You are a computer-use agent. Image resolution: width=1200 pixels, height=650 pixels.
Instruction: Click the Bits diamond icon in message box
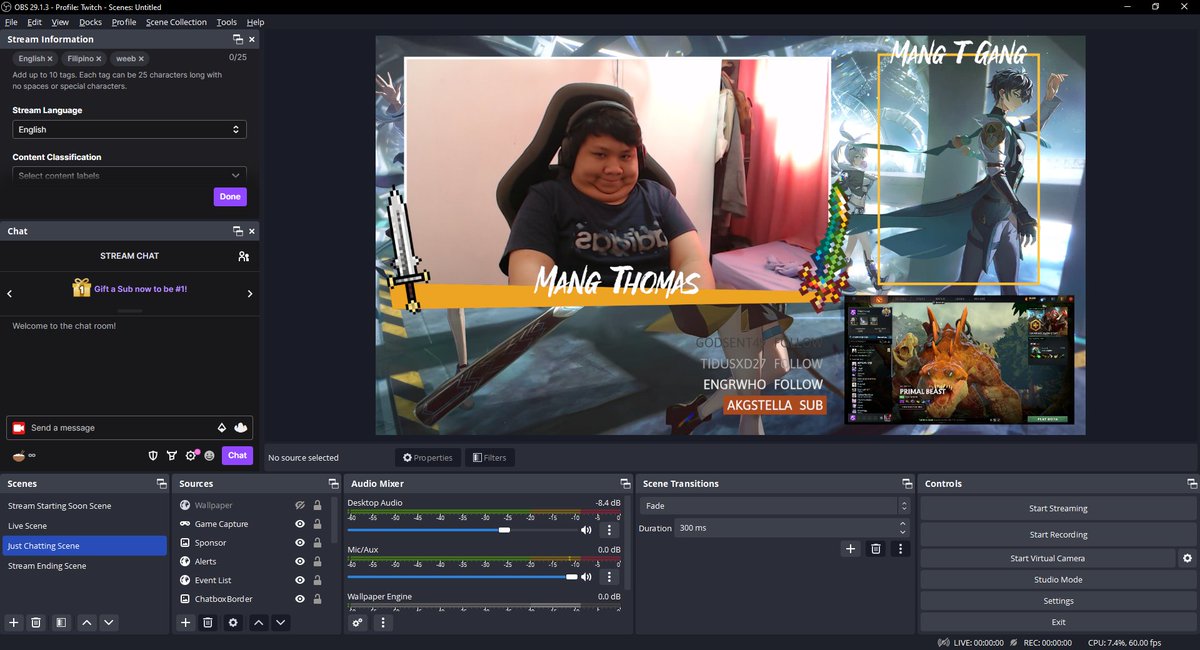[222, 427]
